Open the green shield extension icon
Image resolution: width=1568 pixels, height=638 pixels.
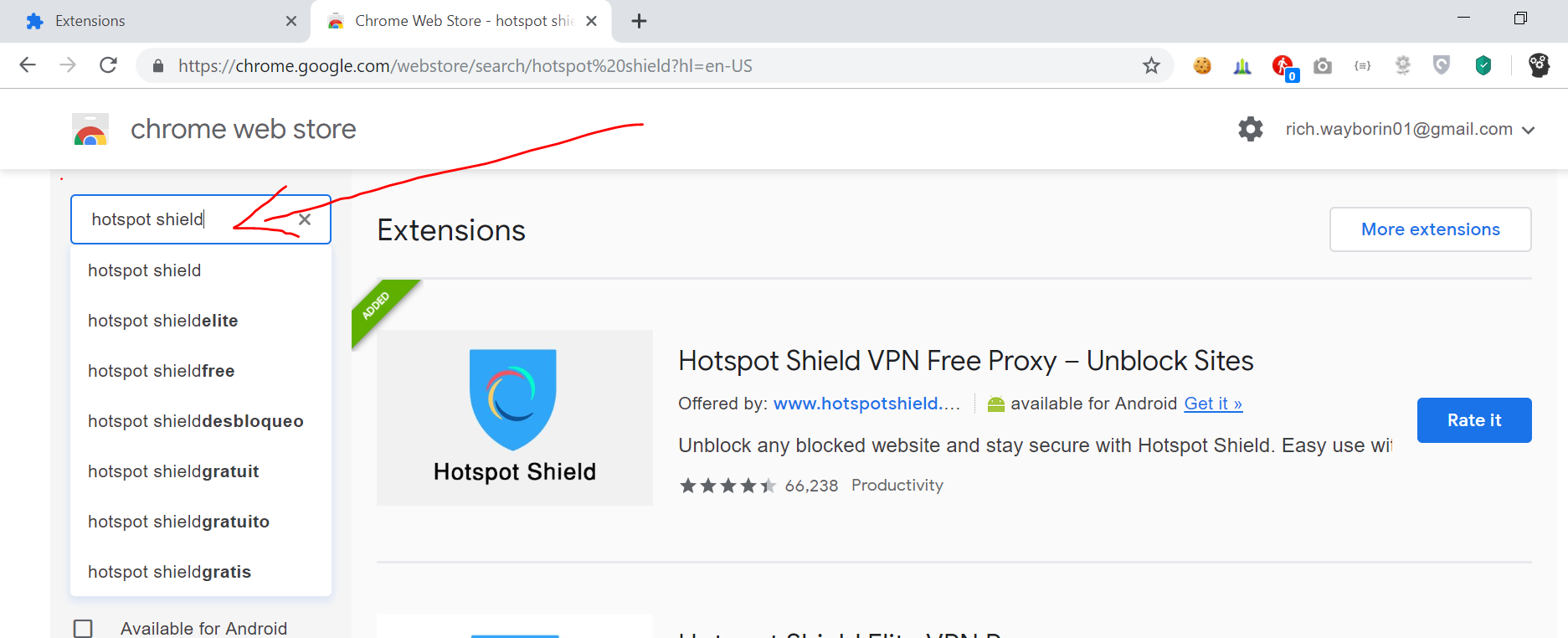tap(1483, 65)
